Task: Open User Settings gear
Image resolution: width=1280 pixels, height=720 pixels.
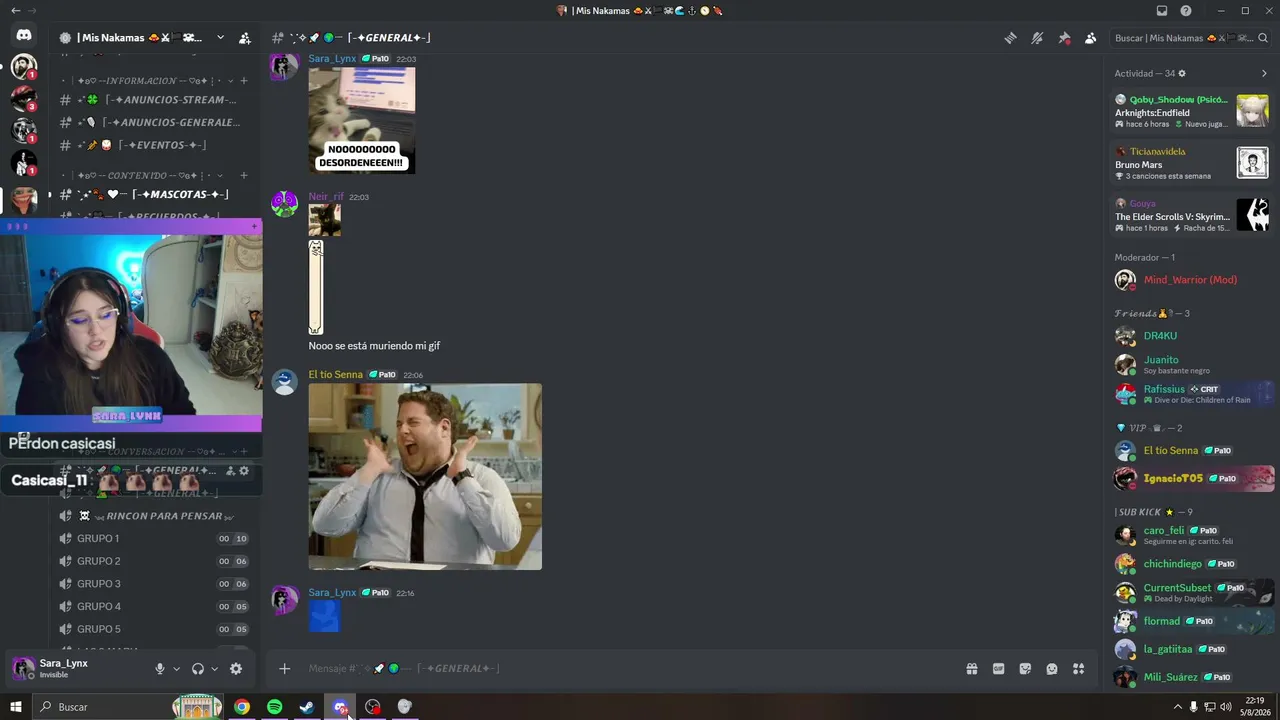Action: coord(236,669)
